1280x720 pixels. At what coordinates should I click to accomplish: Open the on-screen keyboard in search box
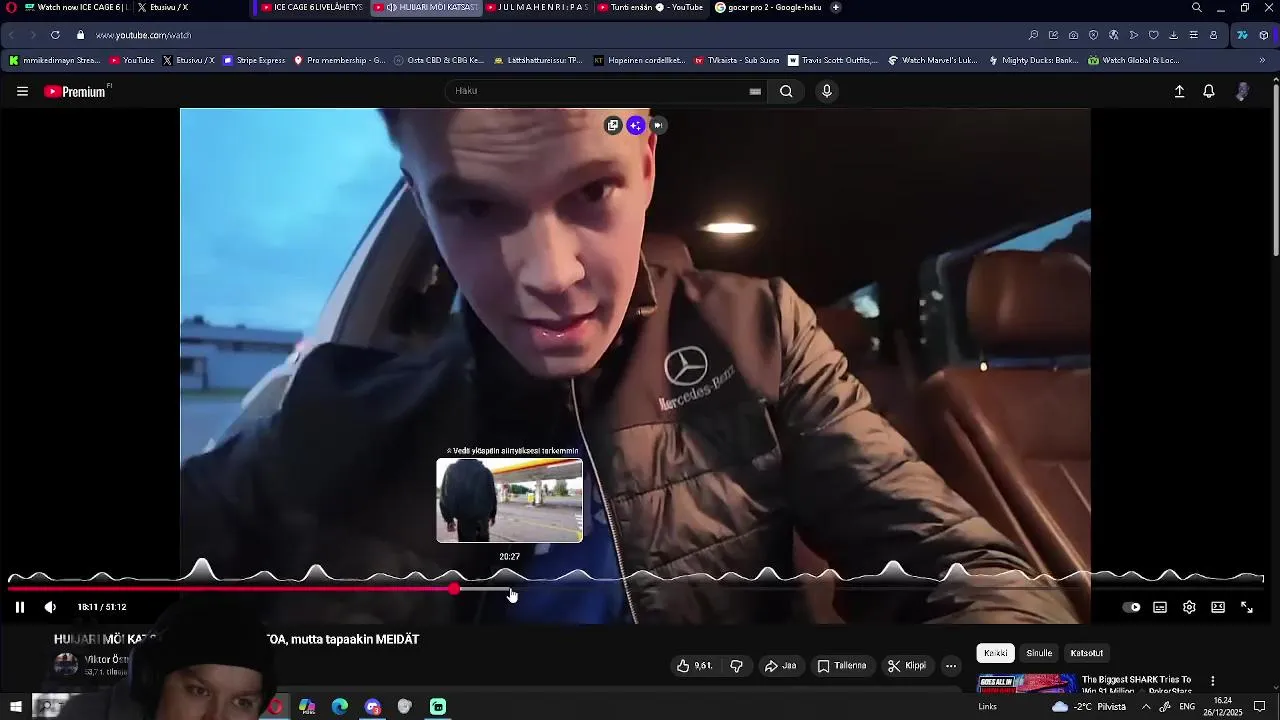coord(755,91)
